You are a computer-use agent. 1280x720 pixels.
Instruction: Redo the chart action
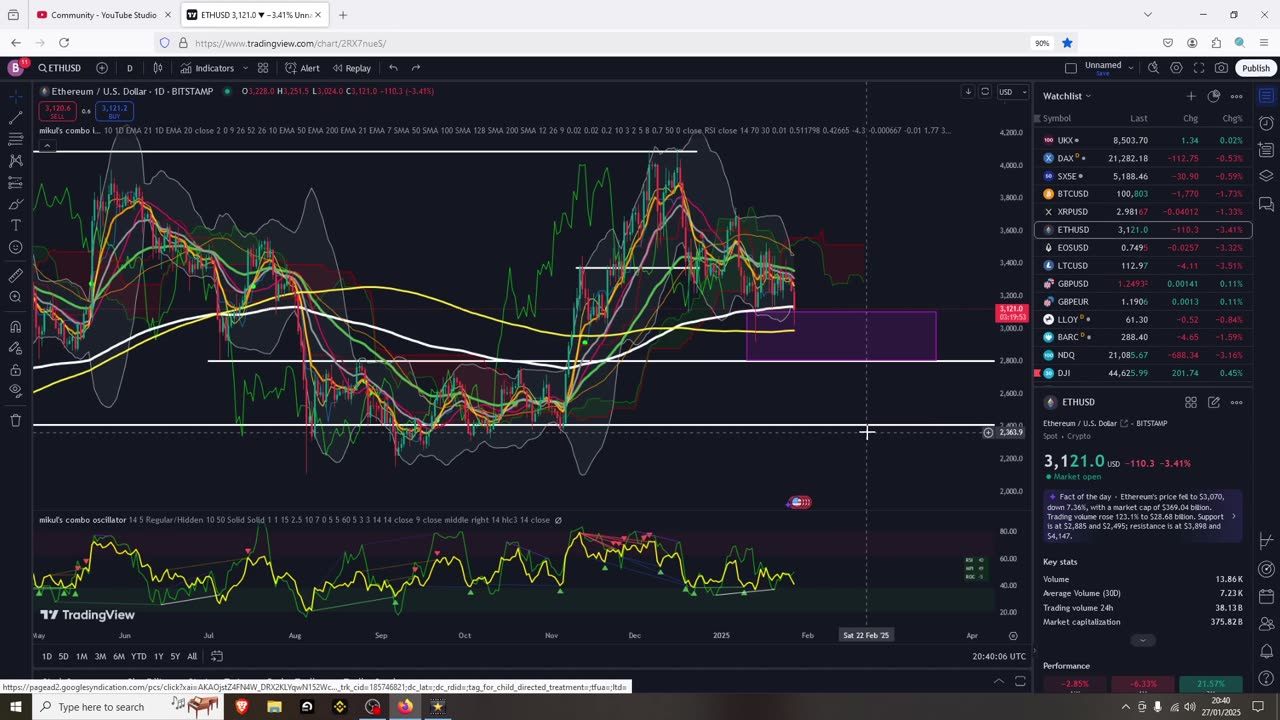(x=416, y=68)
